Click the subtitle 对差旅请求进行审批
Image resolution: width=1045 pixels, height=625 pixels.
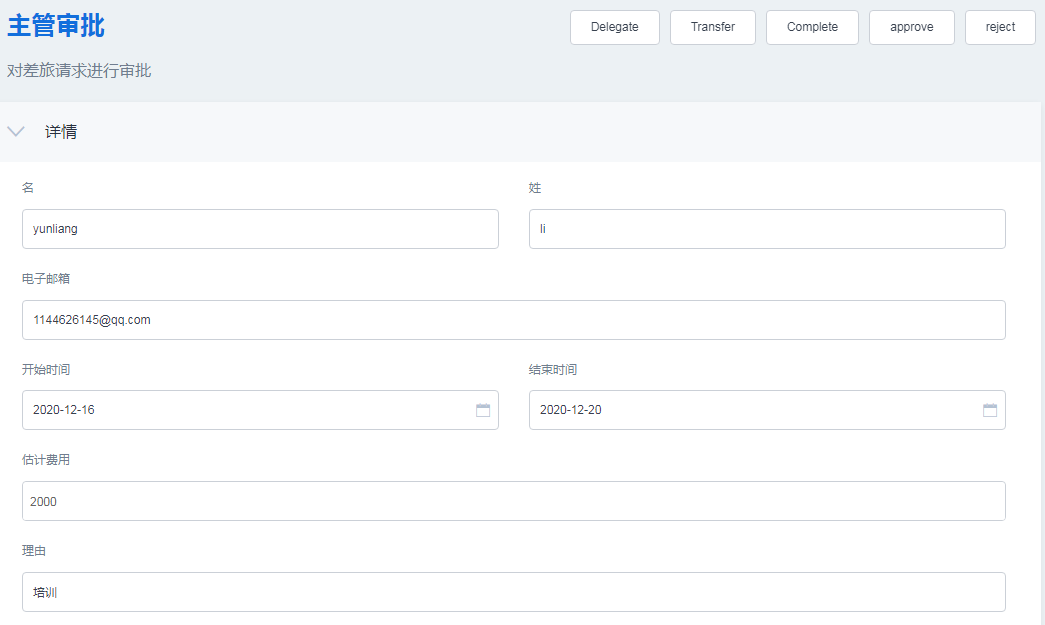pyautogui.click(x=79, y=71)
